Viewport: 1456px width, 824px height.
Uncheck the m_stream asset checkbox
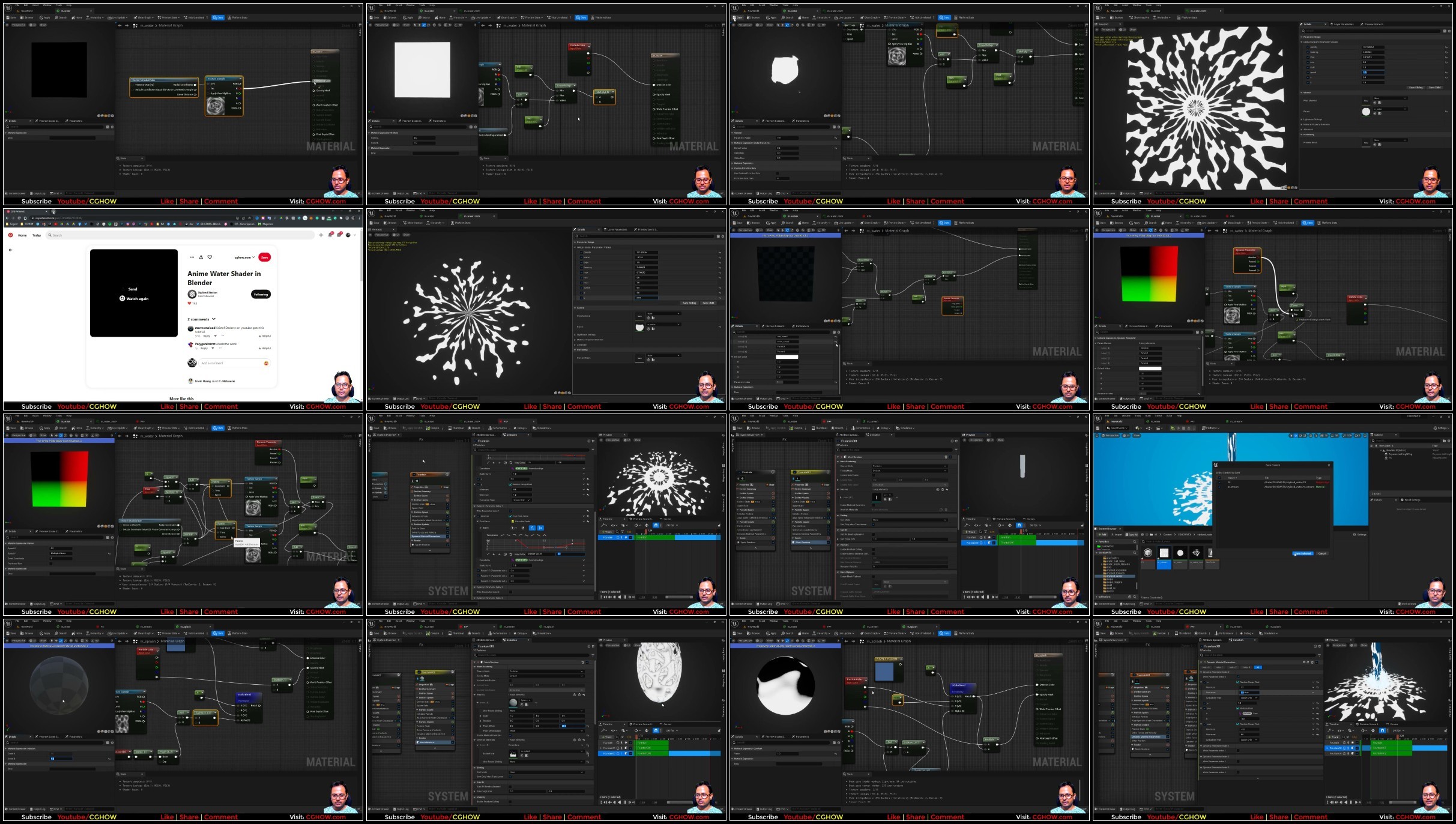coord(1219,487)
